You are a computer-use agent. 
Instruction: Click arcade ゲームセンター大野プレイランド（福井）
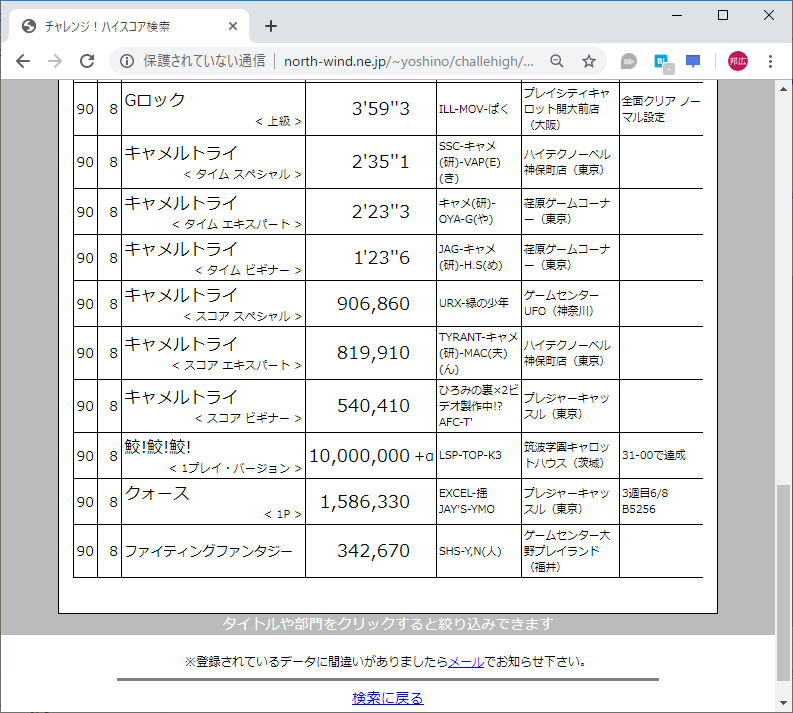(567, 551)
